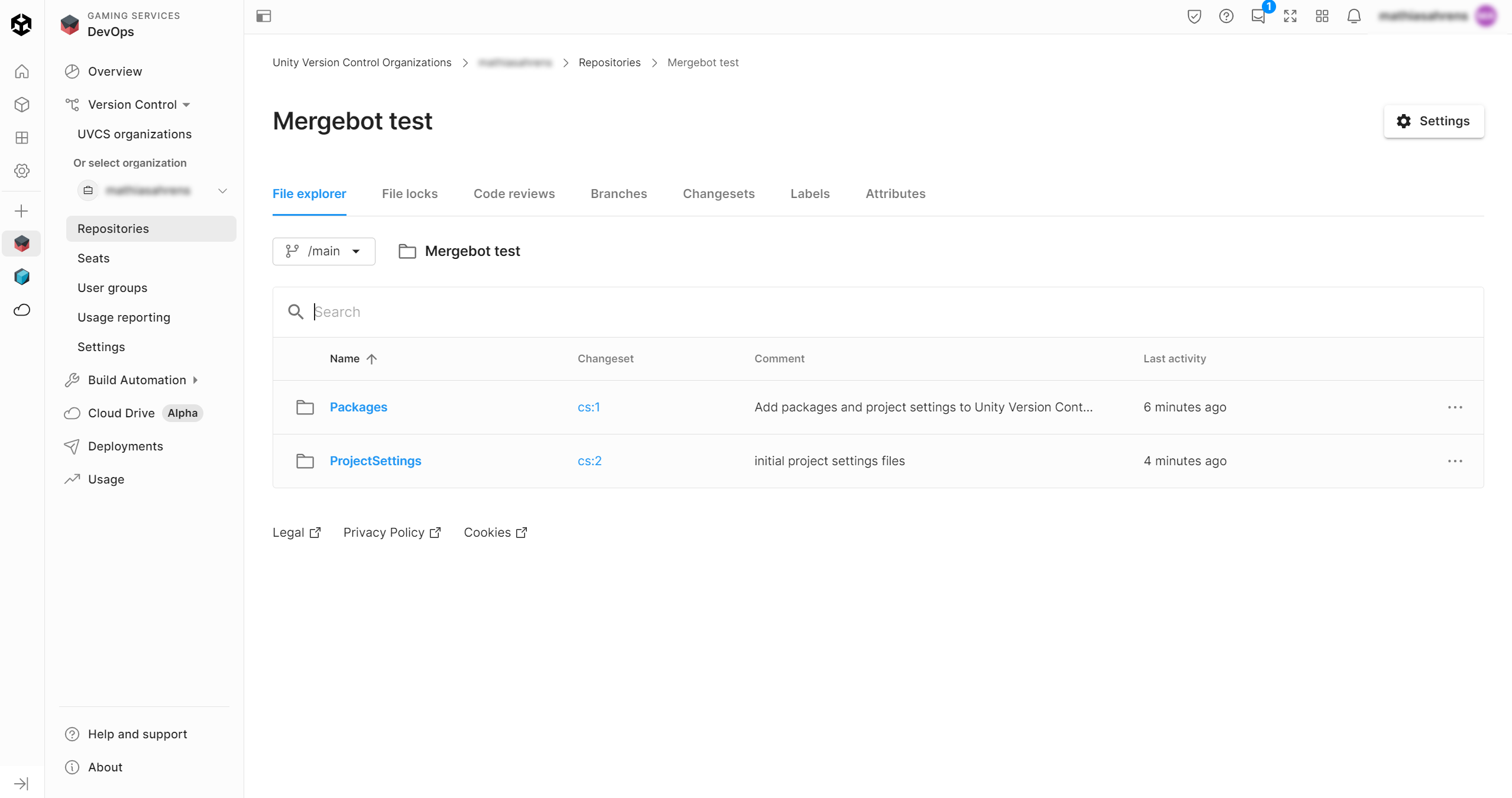Open the ProjectSettings folder link

pos(375,461)
